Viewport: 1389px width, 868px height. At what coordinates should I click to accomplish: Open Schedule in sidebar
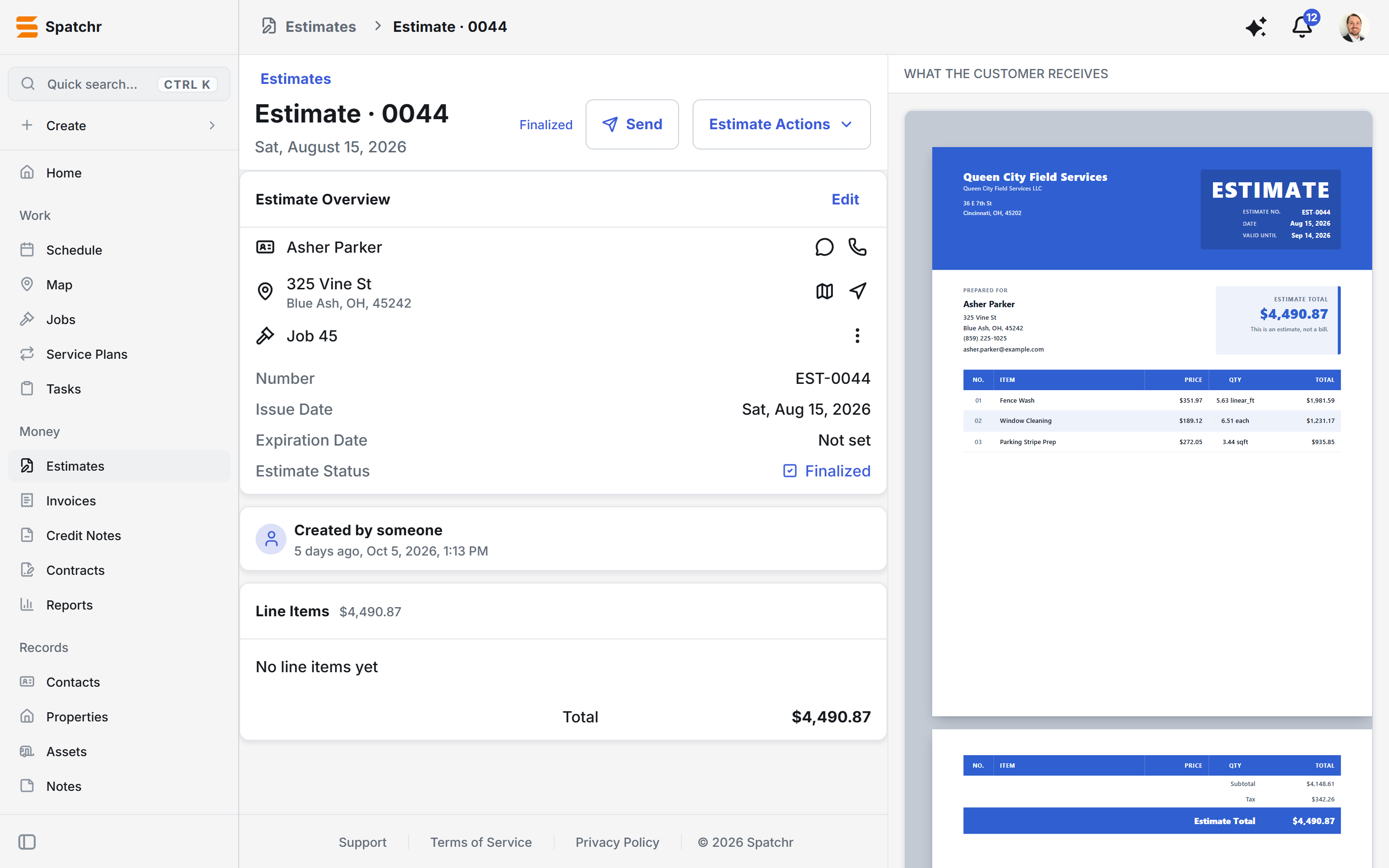pyautogui.click(x=119, y=250)
